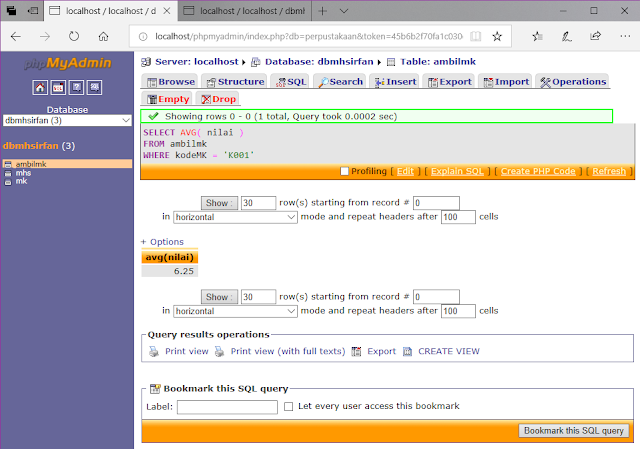Click the share icon in browser toolbar
Image resolution: width=640 pixels, height=449 pixels.
click(x=596, y=36)
